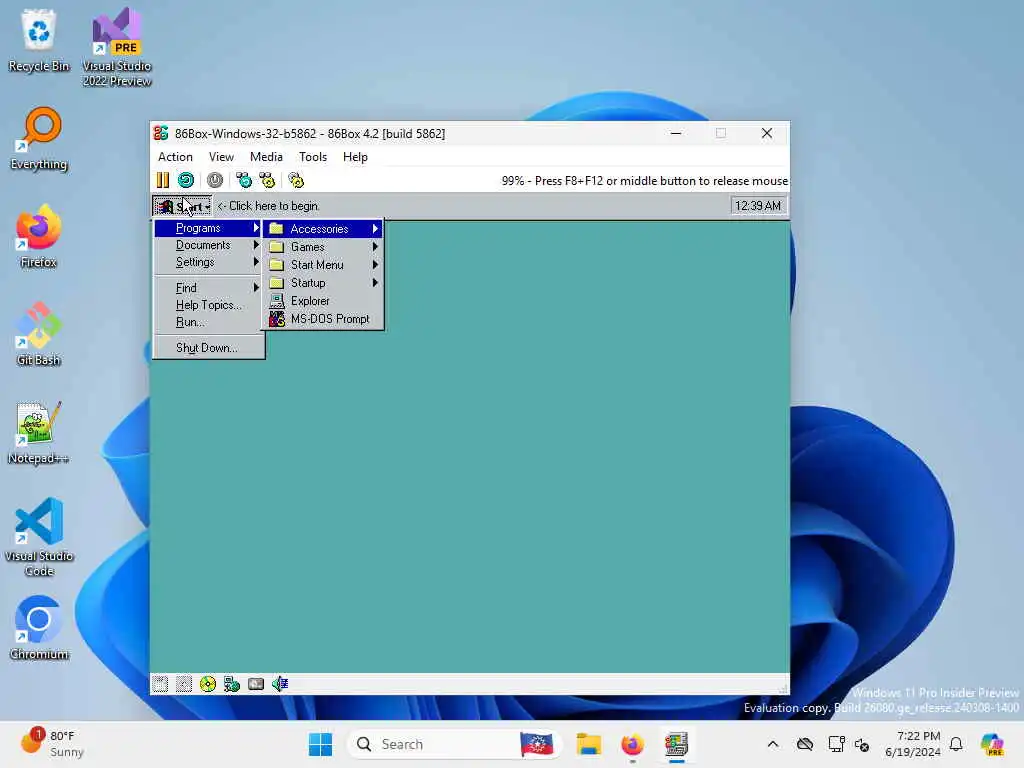The width and height of the screenshot is (1024, 768).
Task: Select Programs in the Start menu
Action: [x=208, y=228]
